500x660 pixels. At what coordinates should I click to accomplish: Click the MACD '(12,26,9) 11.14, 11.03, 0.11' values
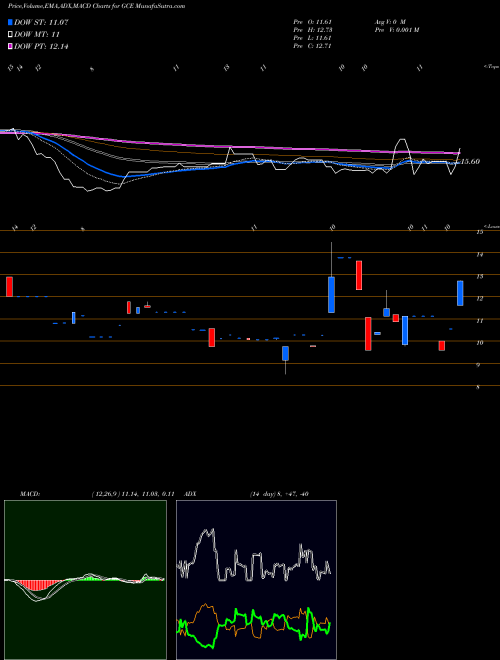tap(133, 494)
